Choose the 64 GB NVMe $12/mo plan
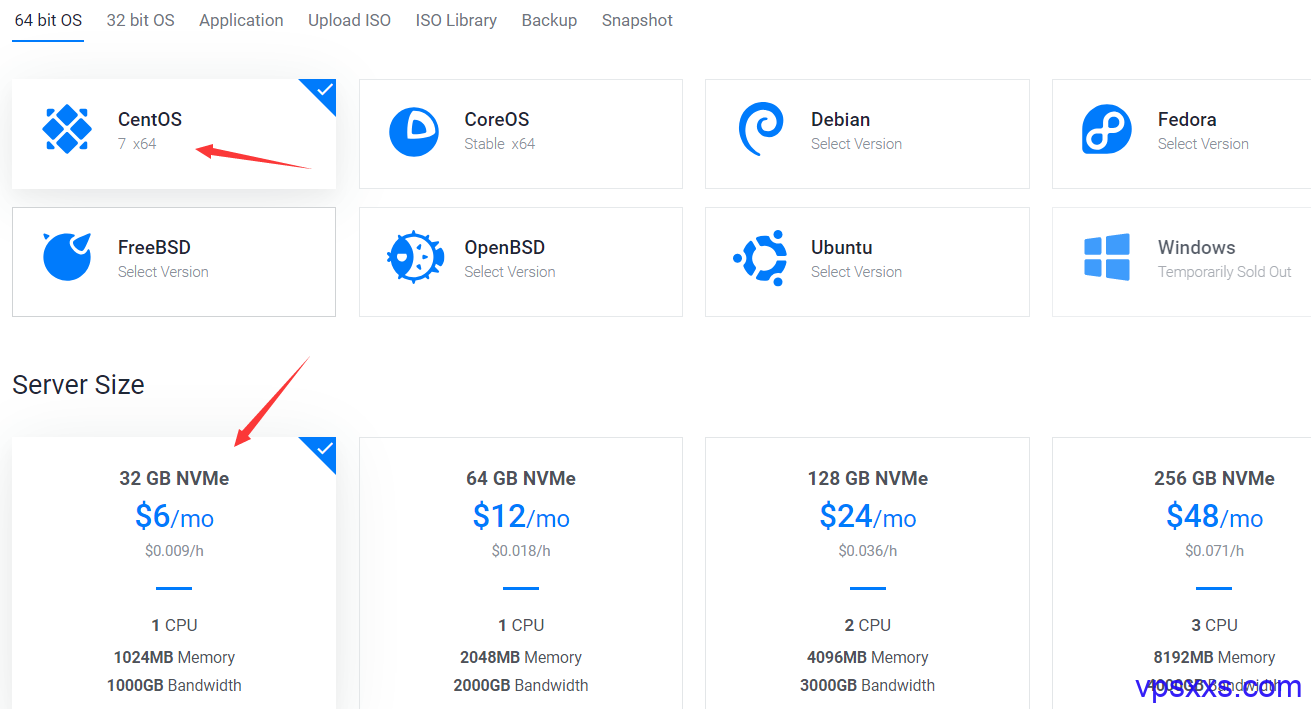Viewport: 1311px width, 709px height. (520, 573)
